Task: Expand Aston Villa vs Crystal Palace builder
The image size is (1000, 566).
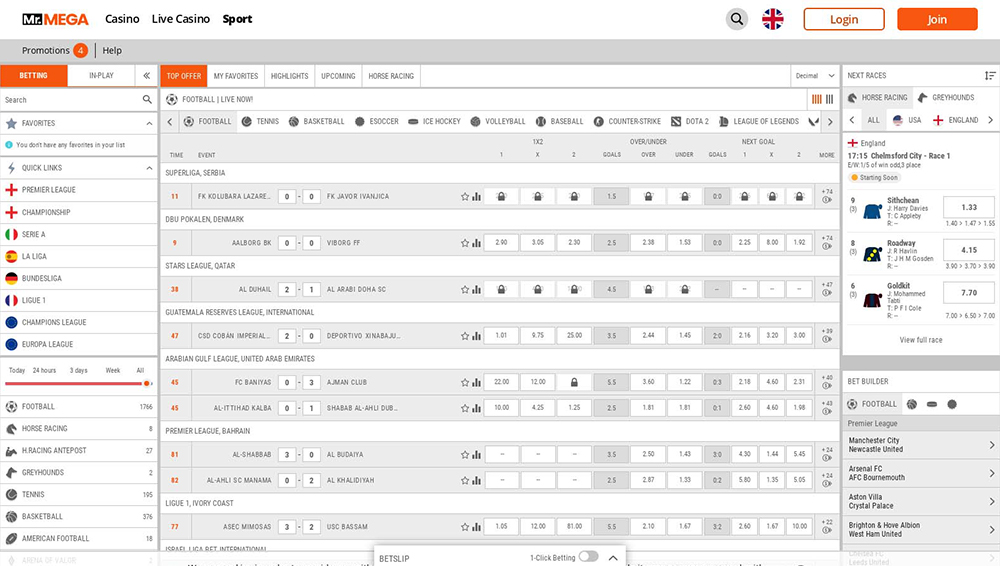Action: pyautogui.click(x=921, y=501)
